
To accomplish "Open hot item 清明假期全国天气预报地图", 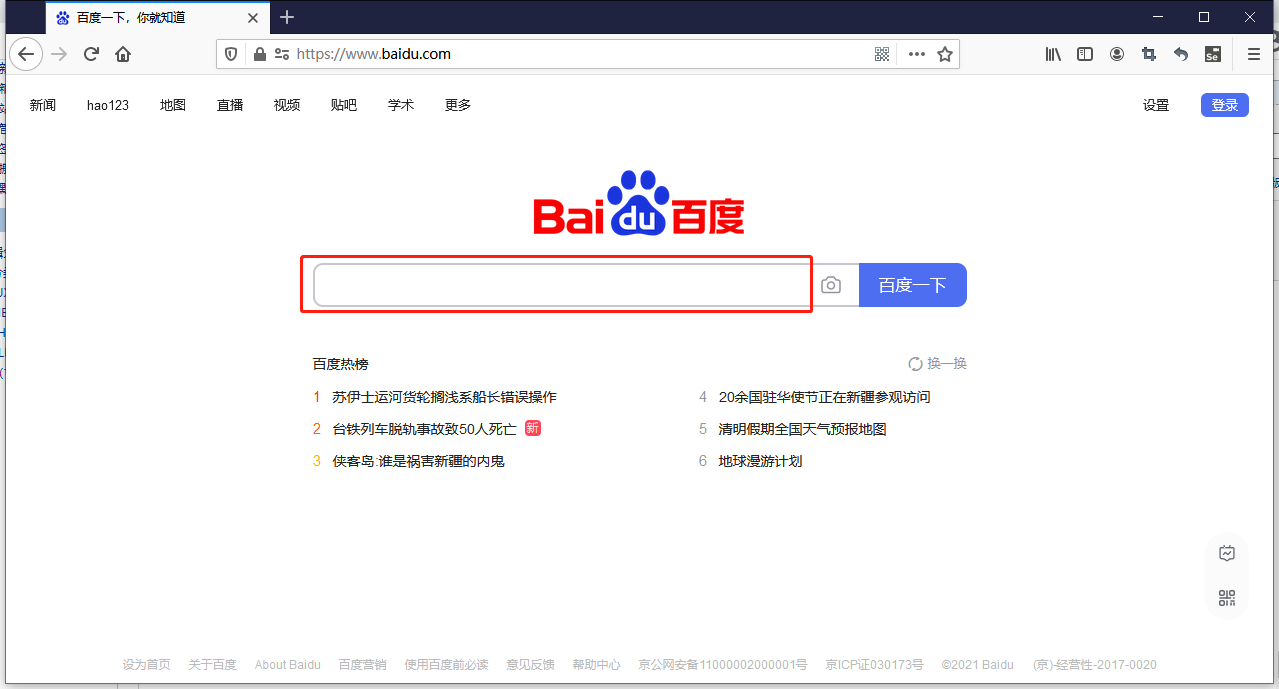I will pos(803,429).
